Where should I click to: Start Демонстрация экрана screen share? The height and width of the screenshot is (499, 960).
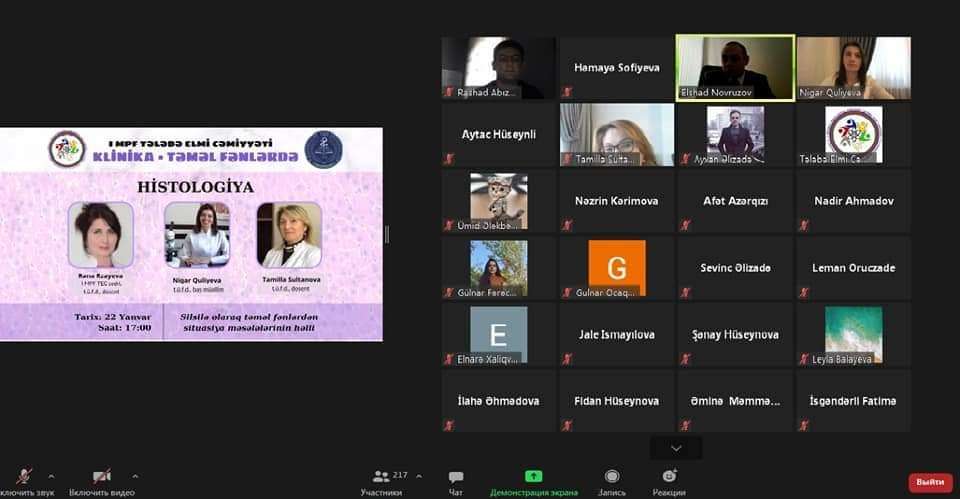[533, 481]
